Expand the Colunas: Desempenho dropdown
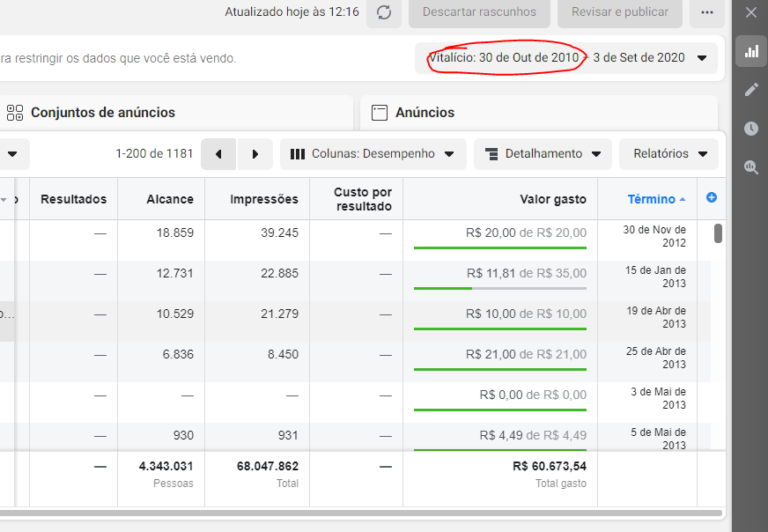768x532 pixels. point(373,154)
